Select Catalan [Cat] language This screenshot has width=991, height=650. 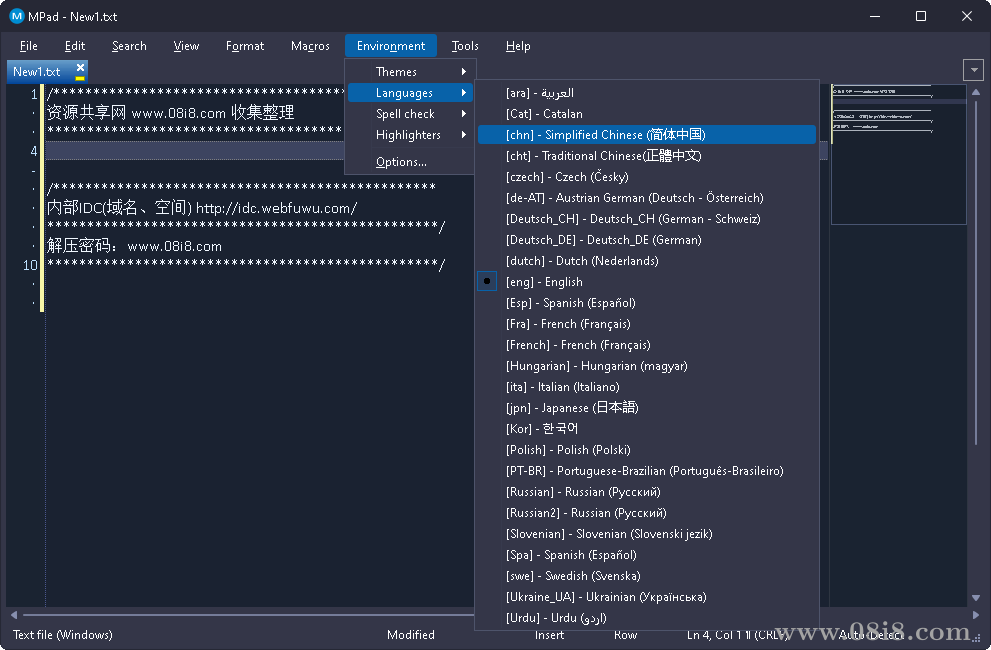click(647, 114)
